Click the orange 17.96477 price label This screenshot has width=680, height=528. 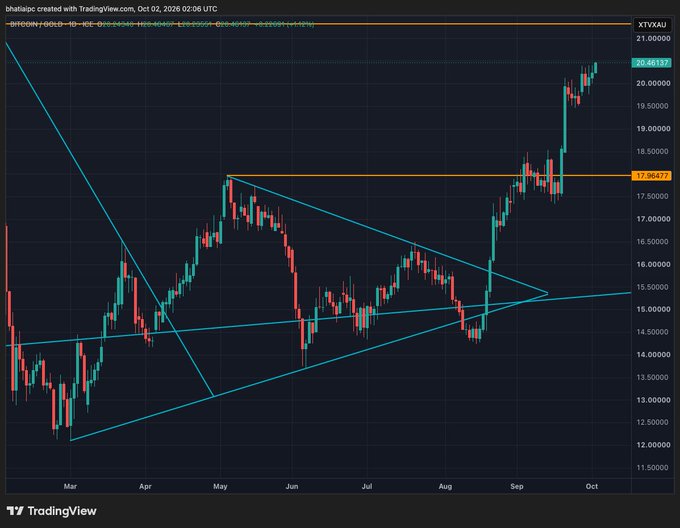652,176
